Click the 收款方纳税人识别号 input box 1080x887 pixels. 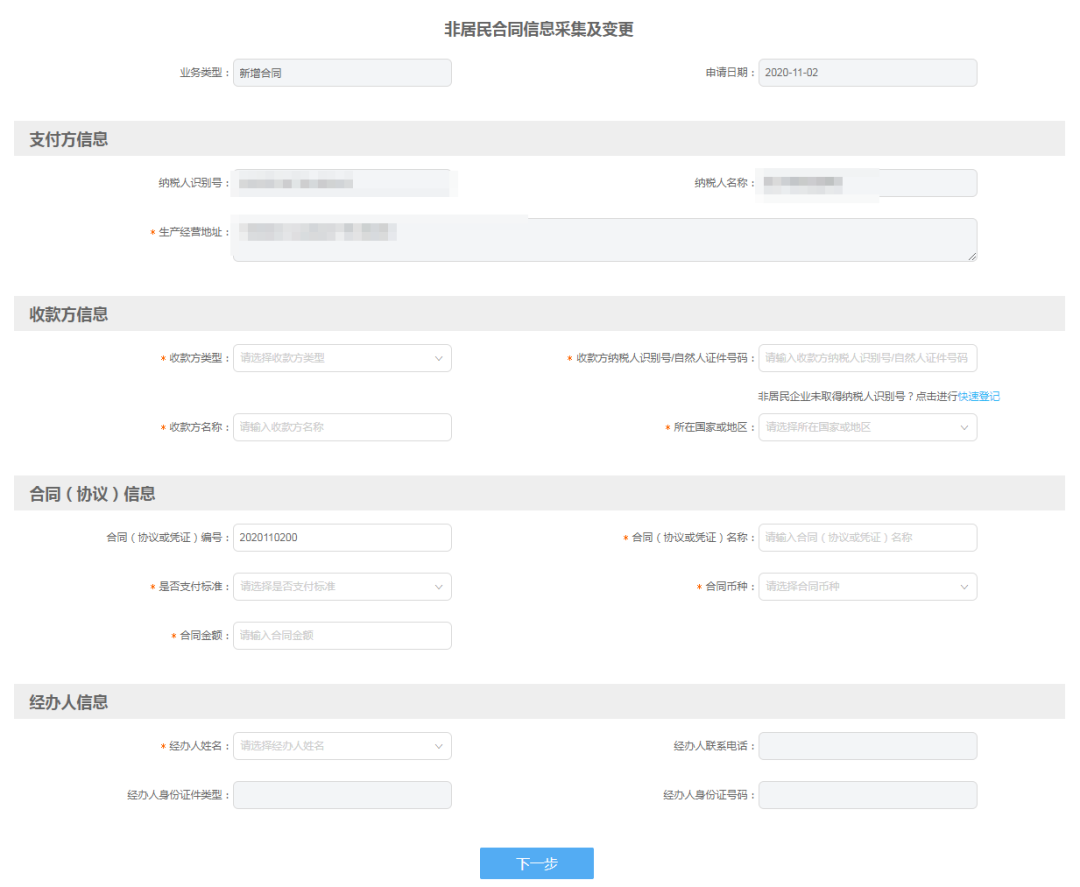pyautogui.click(x=867, y=358)
